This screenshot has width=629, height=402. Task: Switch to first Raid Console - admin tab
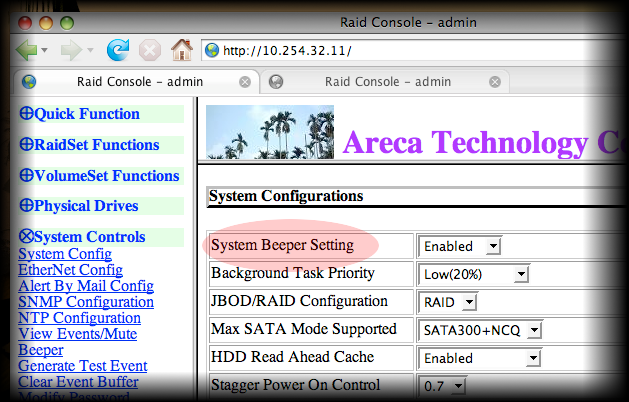click(x=136, y=82)
